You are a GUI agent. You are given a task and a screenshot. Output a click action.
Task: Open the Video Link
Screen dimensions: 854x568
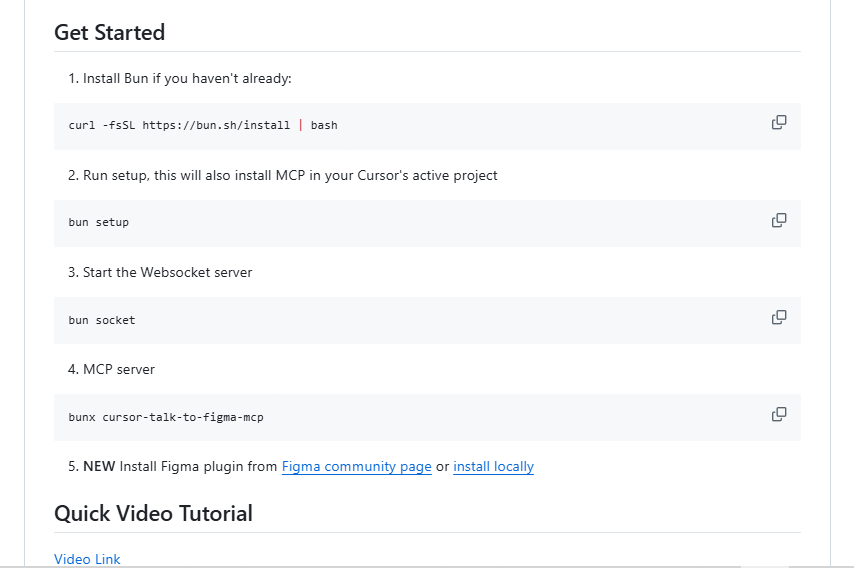click(x=87, y=559)
